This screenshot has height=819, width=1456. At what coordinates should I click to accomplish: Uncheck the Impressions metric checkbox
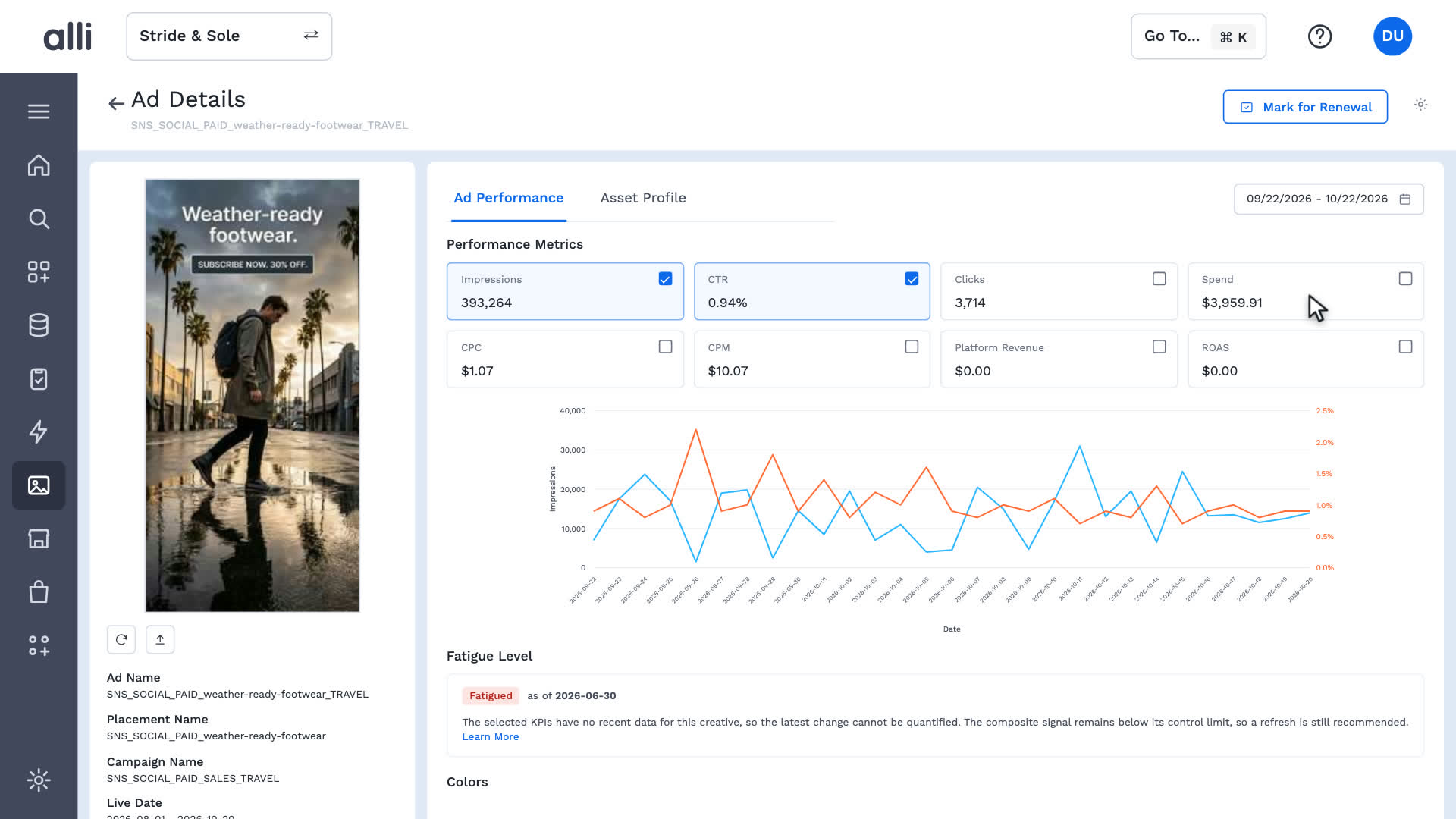[x=665, y=279]
